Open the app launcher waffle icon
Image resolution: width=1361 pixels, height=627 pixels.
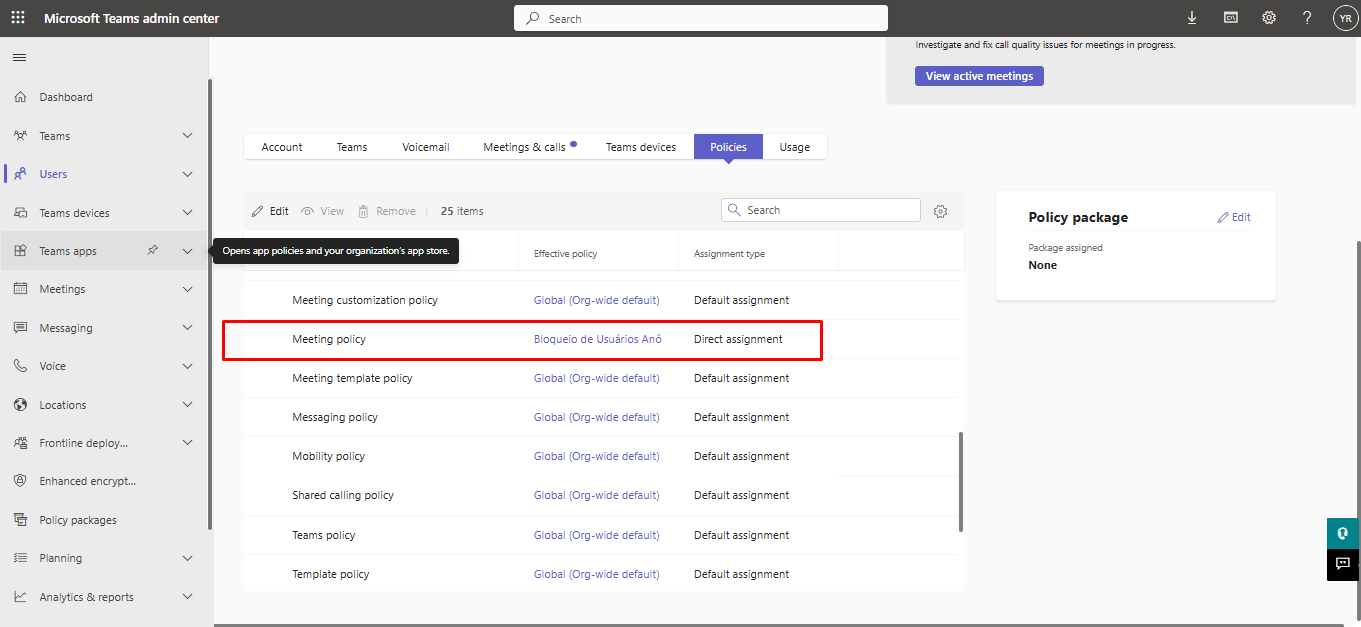click(x=18, y=18)
